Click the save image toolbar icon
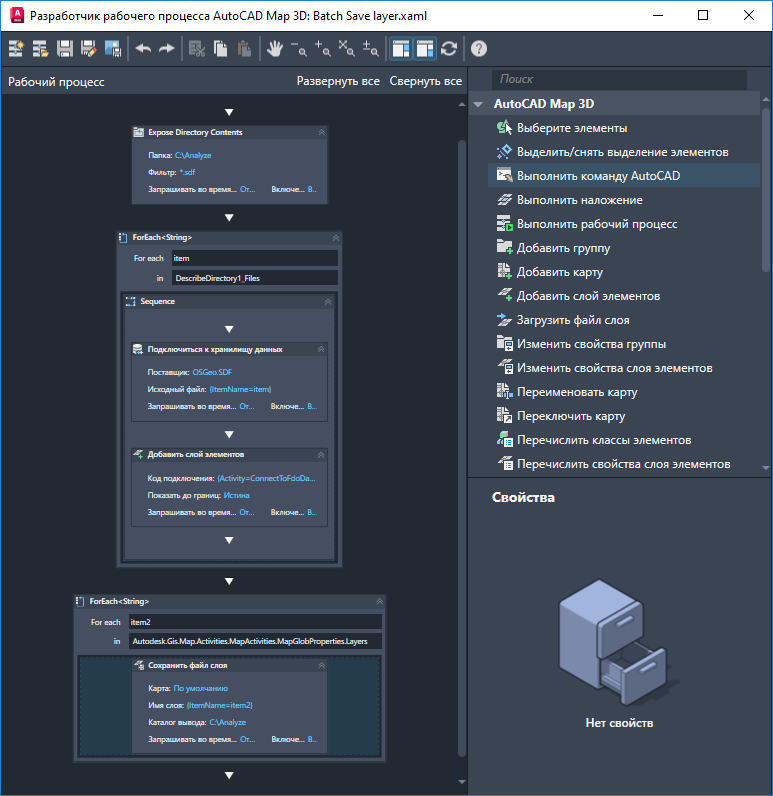773x796 pixels. coord(113,49)
